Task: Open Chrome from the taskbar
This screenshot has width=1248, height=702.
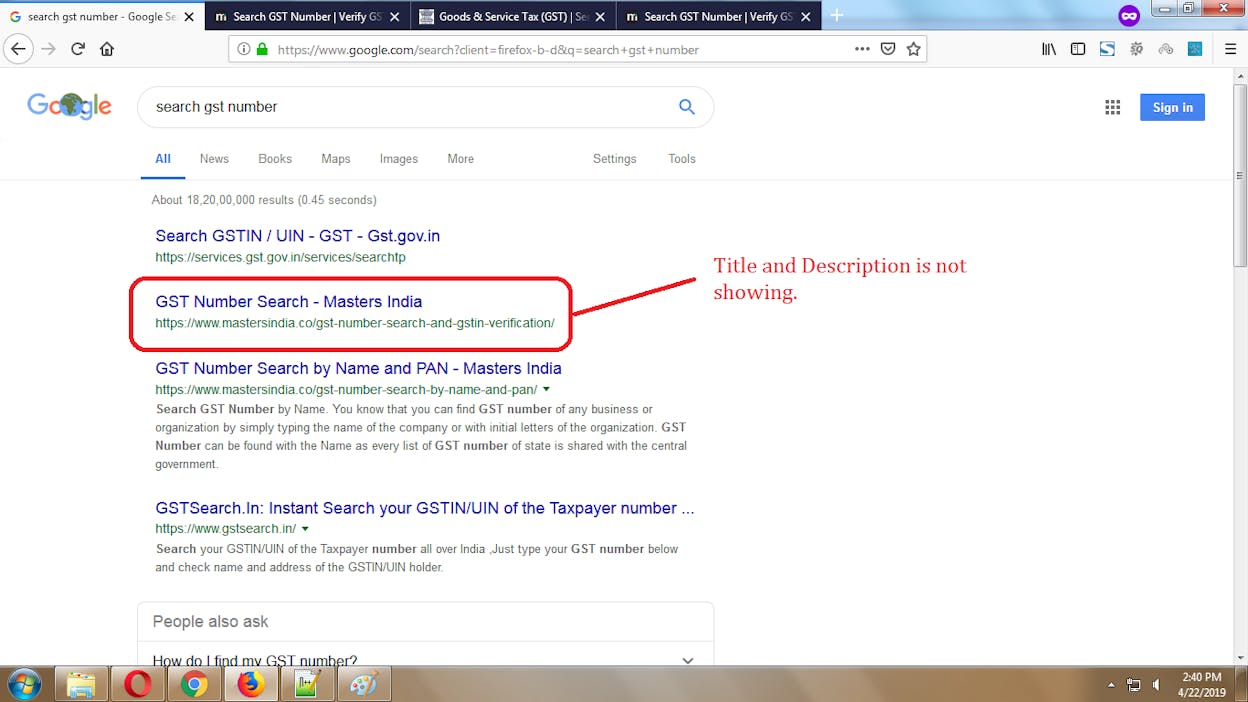Action: pos(194,684)
